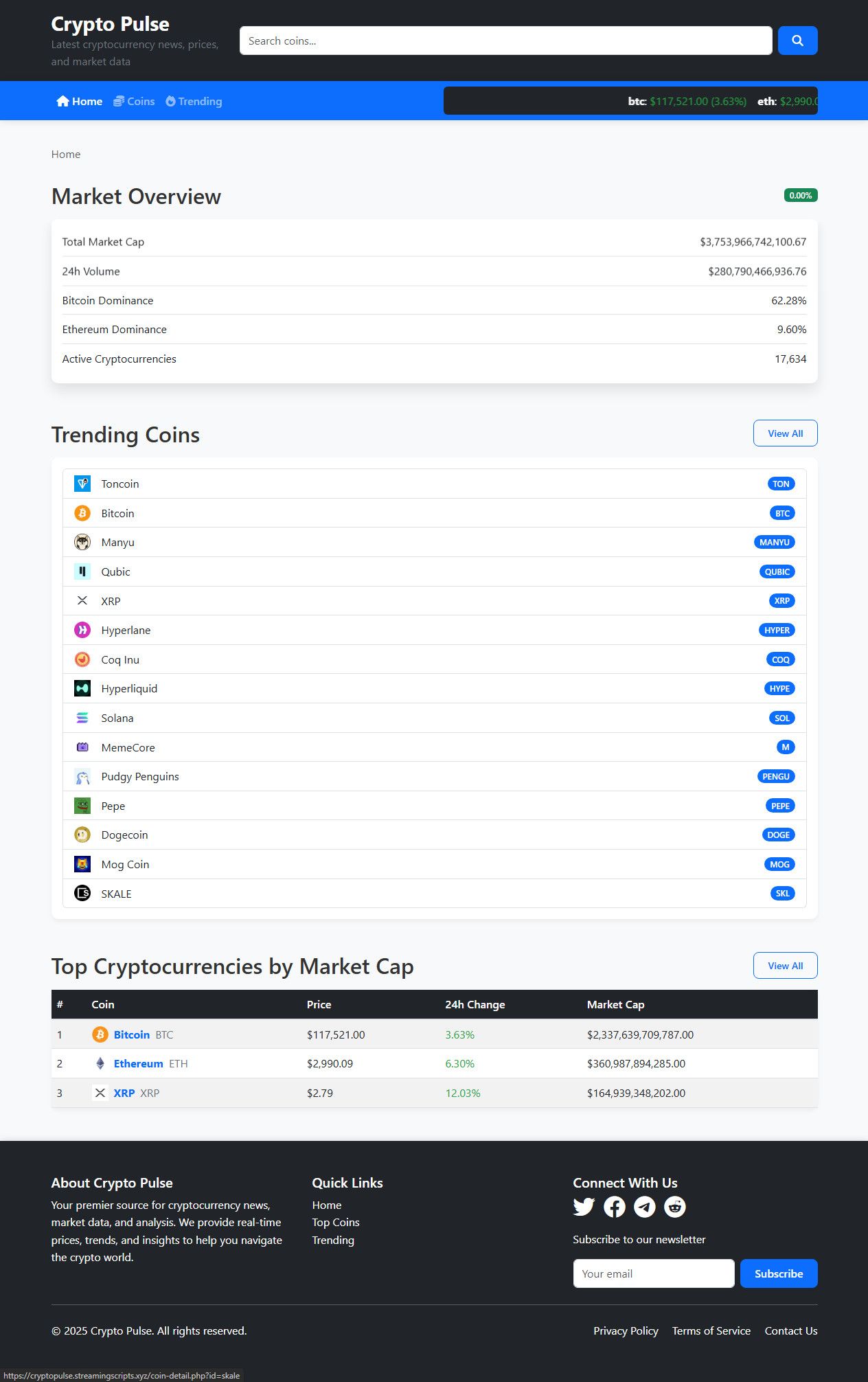Viewport: 868px width, 1382px height.
Task: Open the Bitcoin link in market cap table
Action: pyautogui.click(x=131, y=1034)
